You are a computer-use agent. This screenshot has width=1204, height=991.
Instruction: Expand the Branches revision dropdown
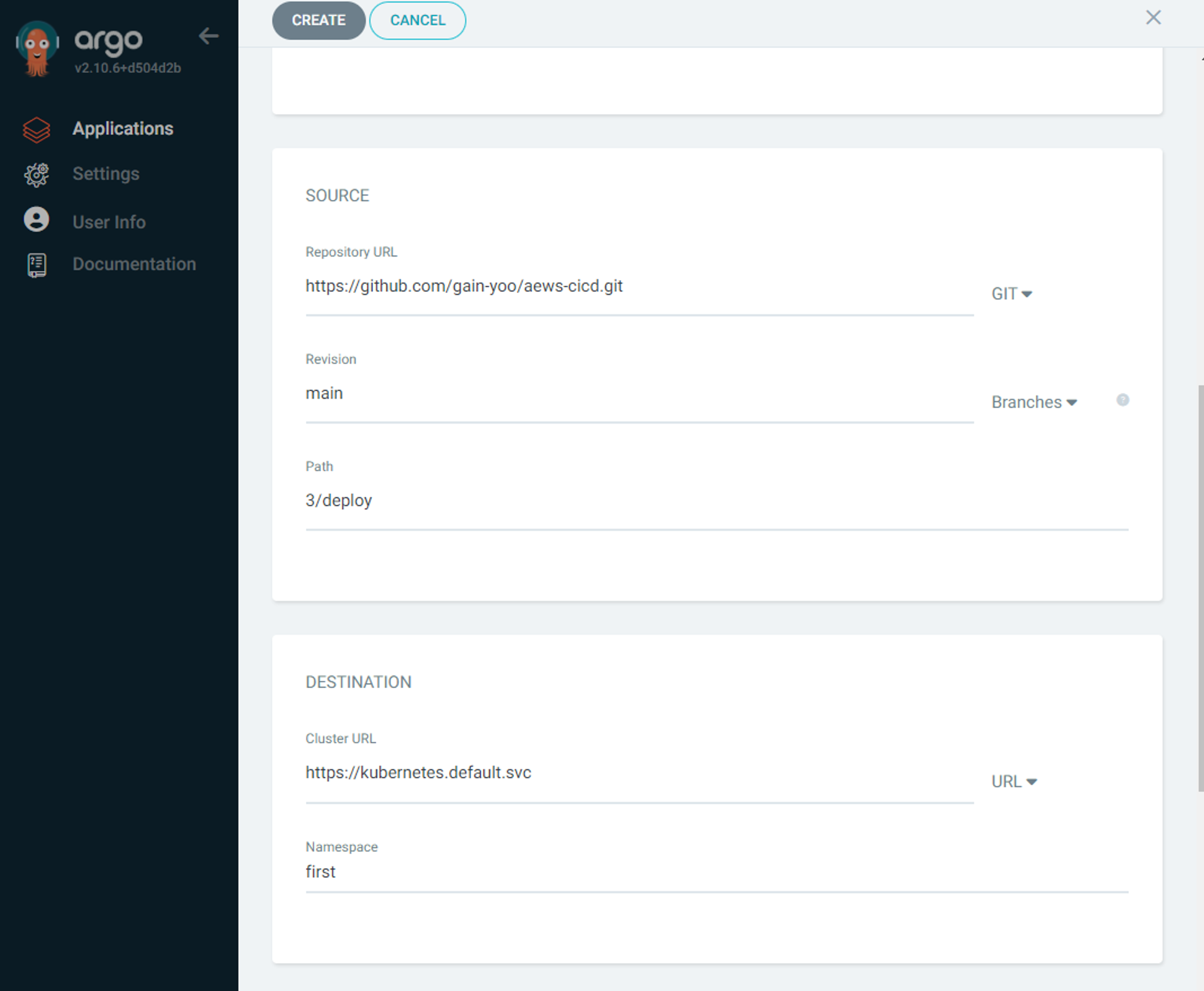point(1033,402)
